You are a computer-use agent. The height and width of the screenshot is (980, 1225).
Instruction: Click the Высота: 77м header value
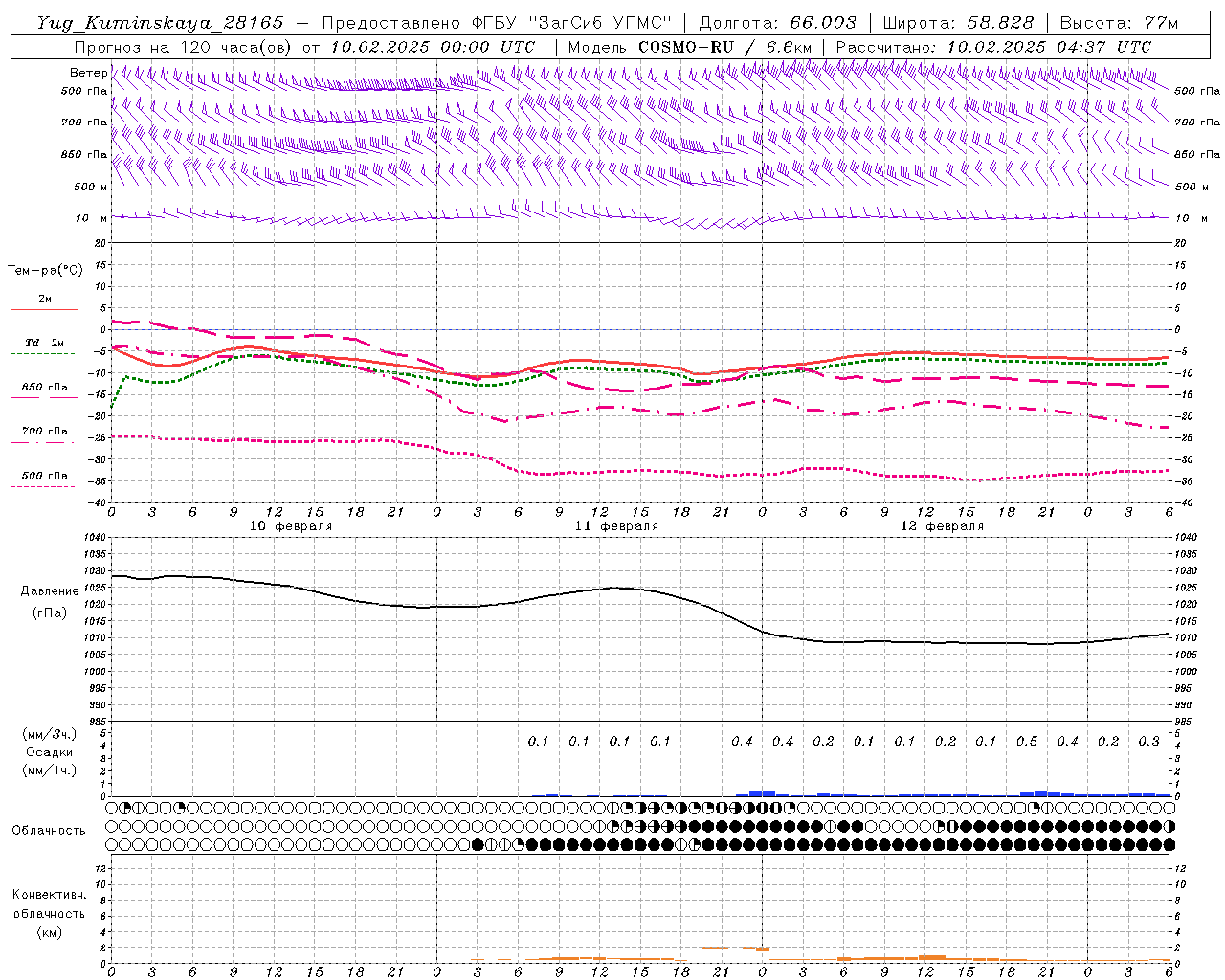click(x=1119, y=23)
